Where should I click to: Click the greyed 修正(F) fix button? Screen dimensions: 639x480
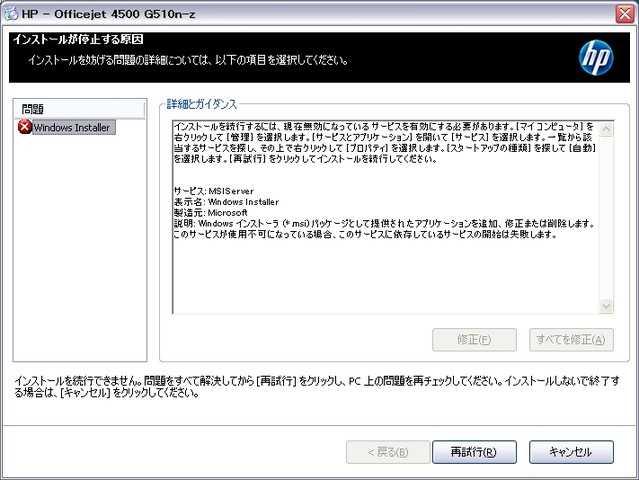point(474,340)
